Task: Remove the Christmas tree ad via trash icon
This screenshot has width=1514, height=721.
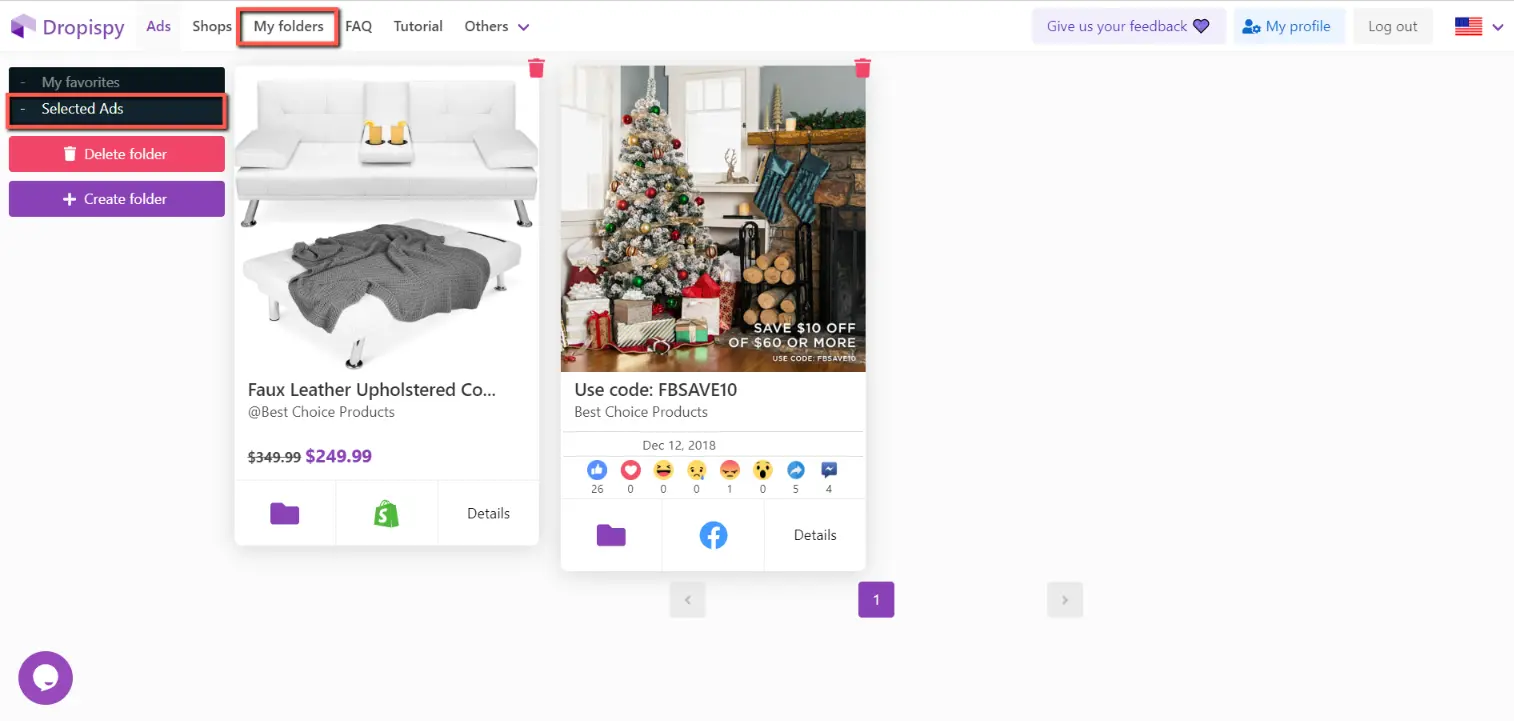Action: (862, 67)
